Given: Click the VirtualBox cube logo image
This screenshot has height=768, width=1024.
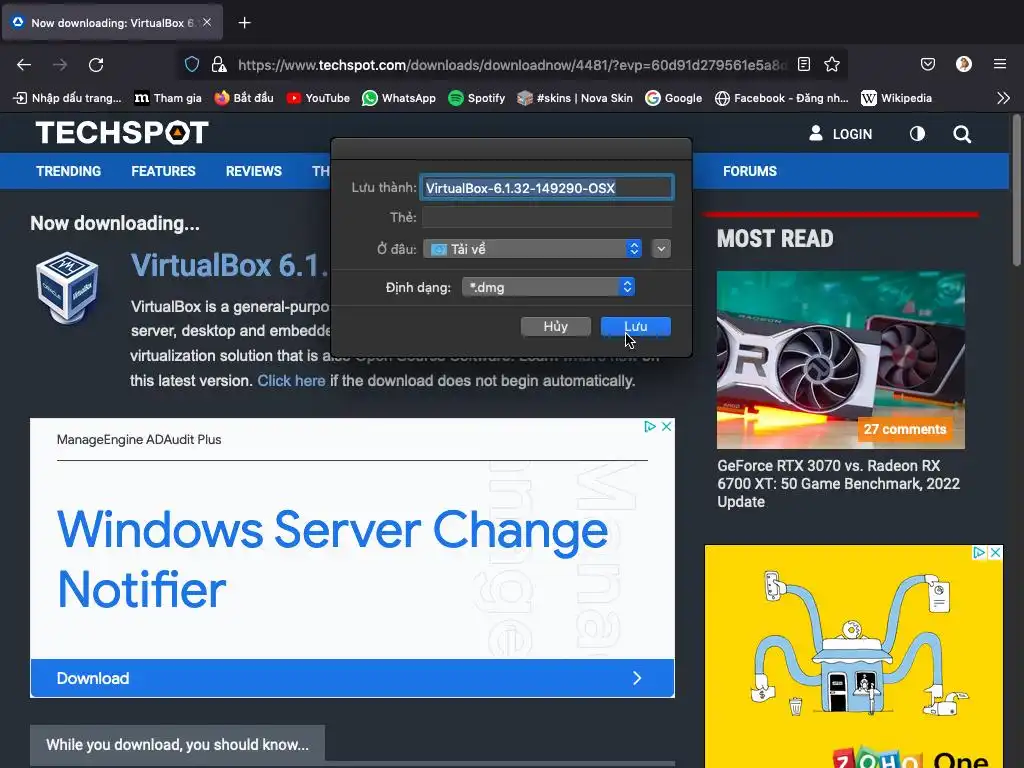Looking at the screenshot, I should tap(67, 287).
